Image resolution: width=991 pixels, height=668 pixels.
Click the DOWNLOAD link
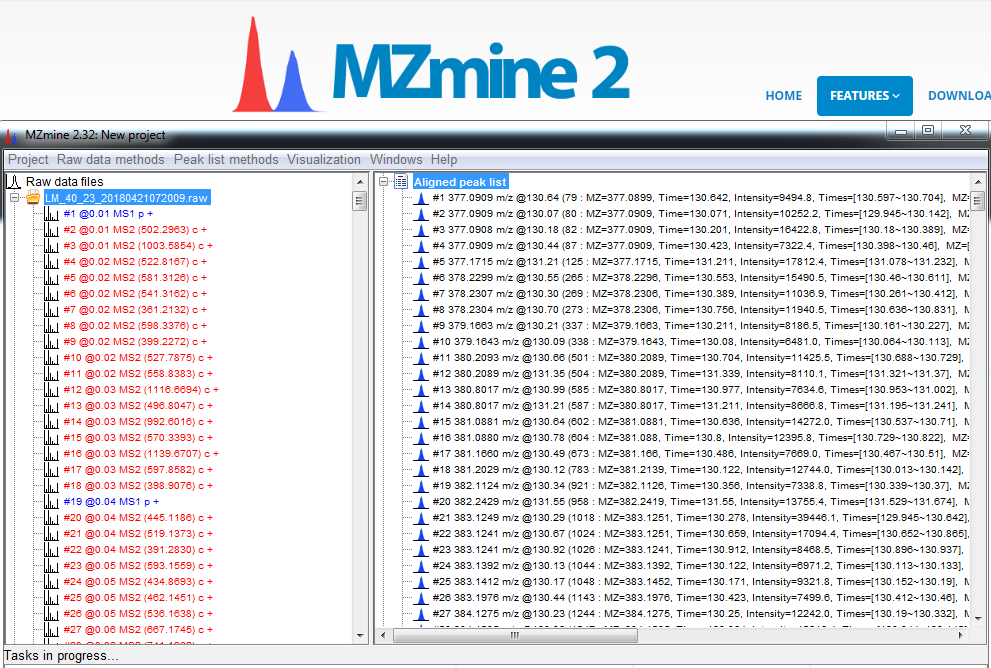(958, 96)
